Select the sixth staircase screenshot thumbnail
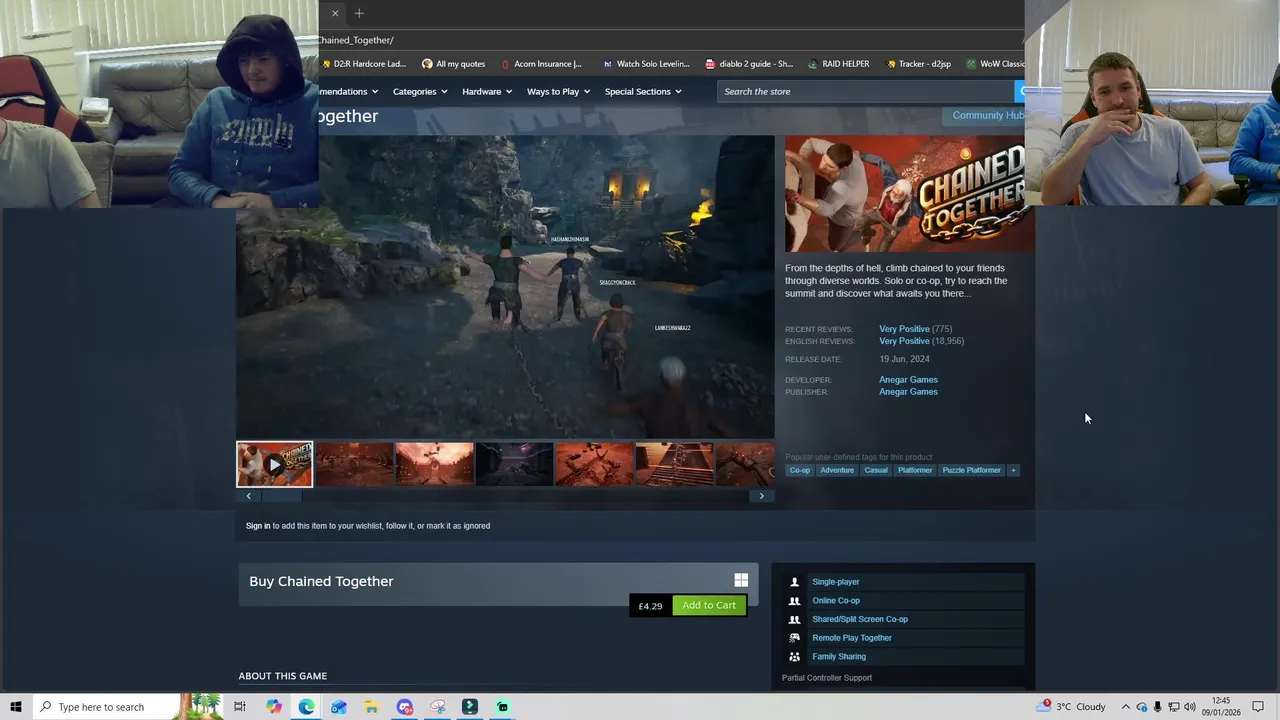 pyautogui.click(x=674, y=464)
